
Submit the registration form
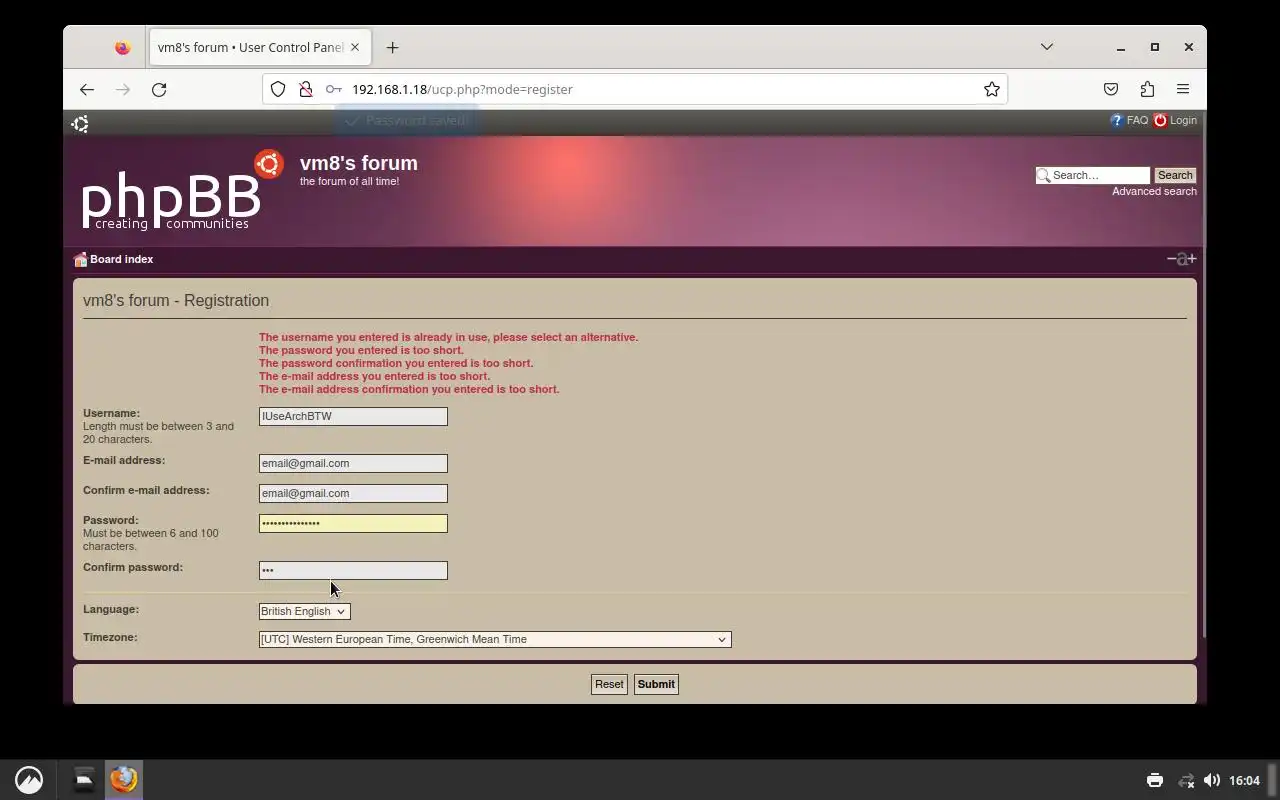[656, 684]
